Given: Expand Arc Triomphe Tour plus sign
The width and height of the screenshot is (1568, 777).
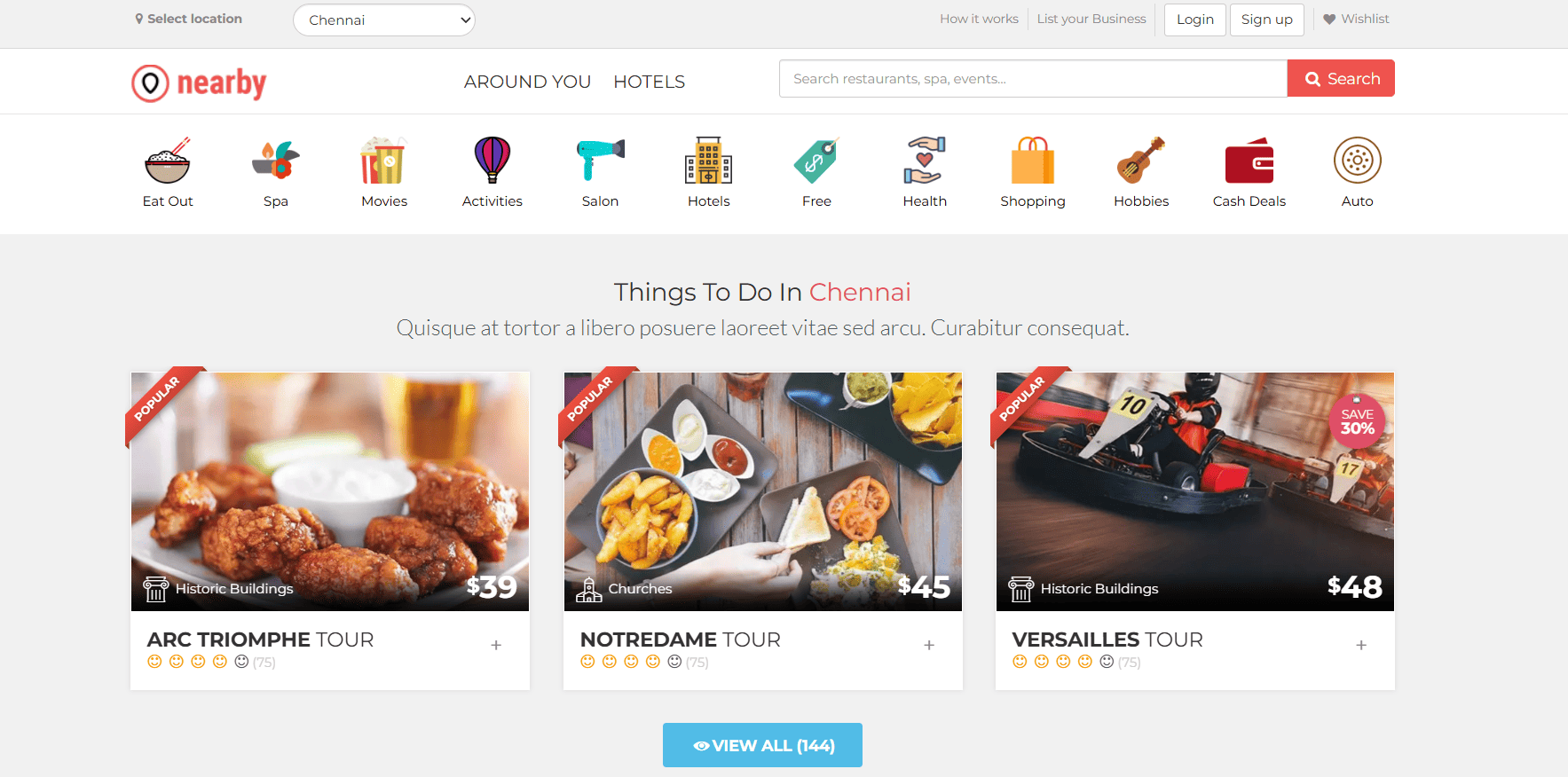Looking at the screenshot, I should point(496,645).
